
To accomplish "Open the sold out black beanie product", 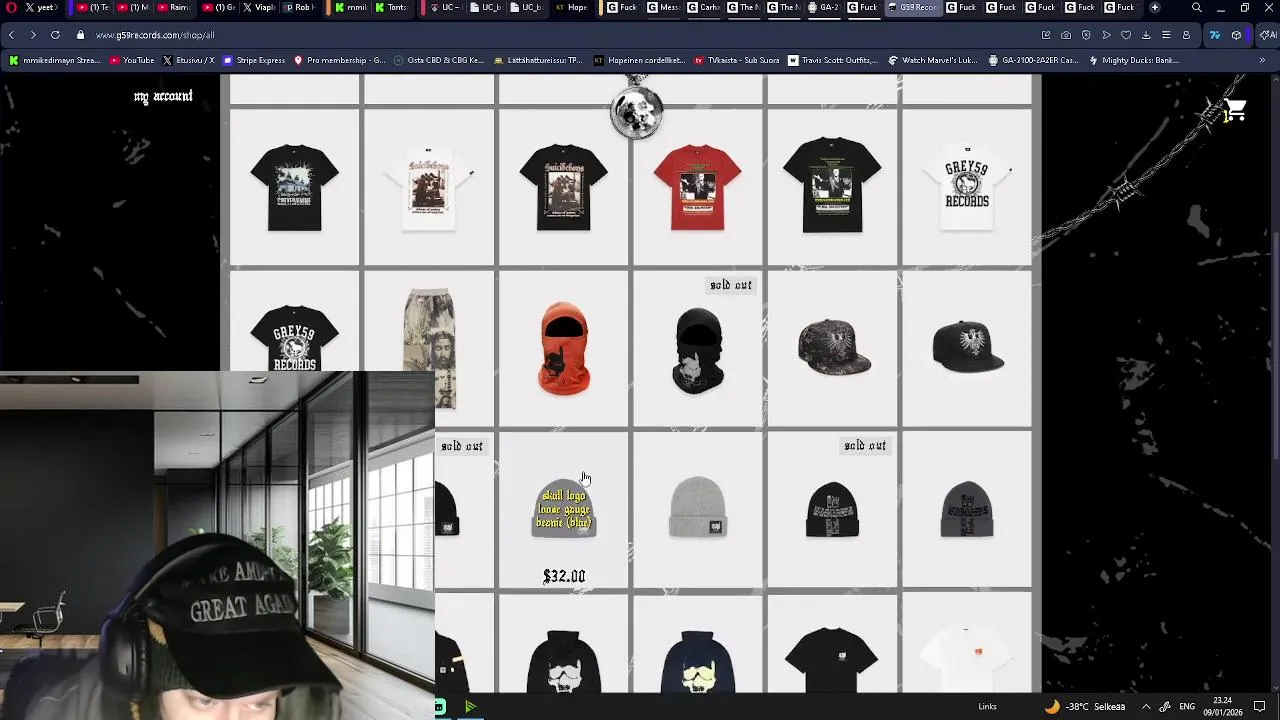I will point(832,510).
